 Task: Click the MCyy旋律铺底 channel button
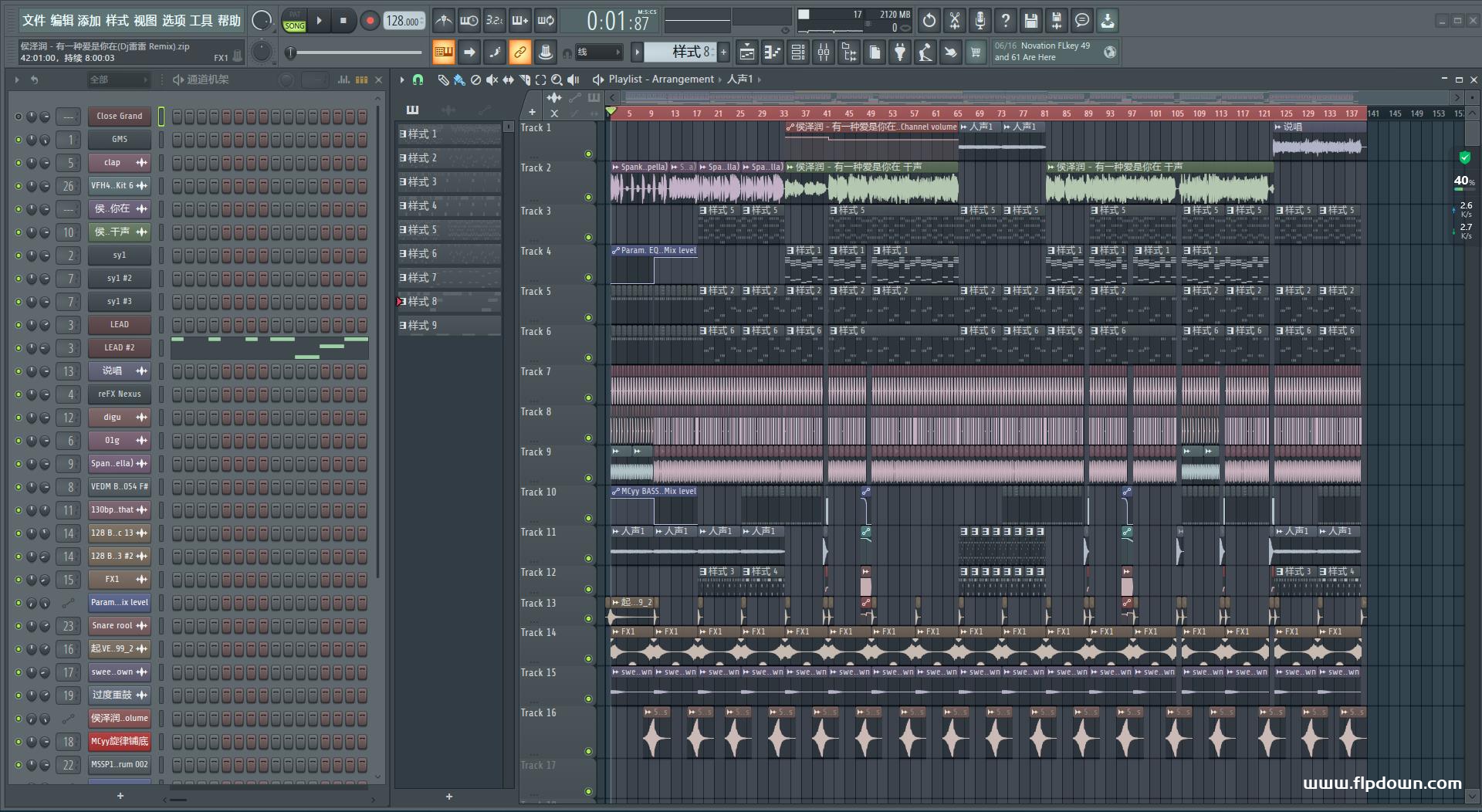pos(119,742)
